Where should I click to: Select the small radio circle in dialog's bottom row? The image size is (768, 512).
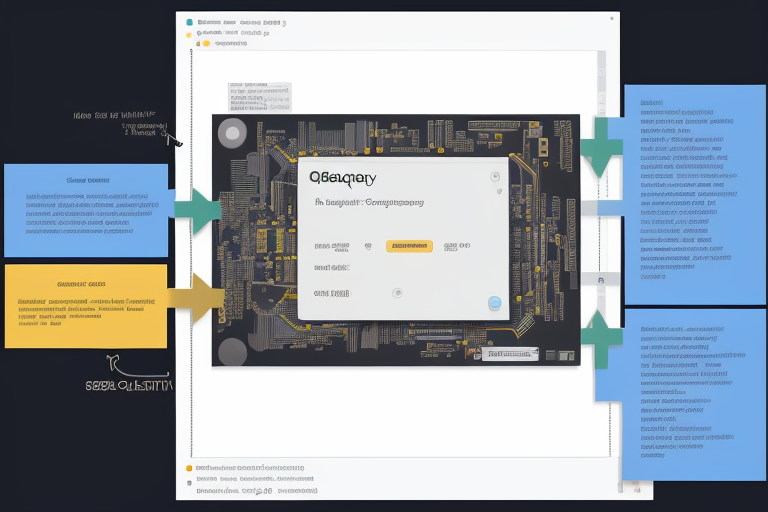[x=397, y=293]
